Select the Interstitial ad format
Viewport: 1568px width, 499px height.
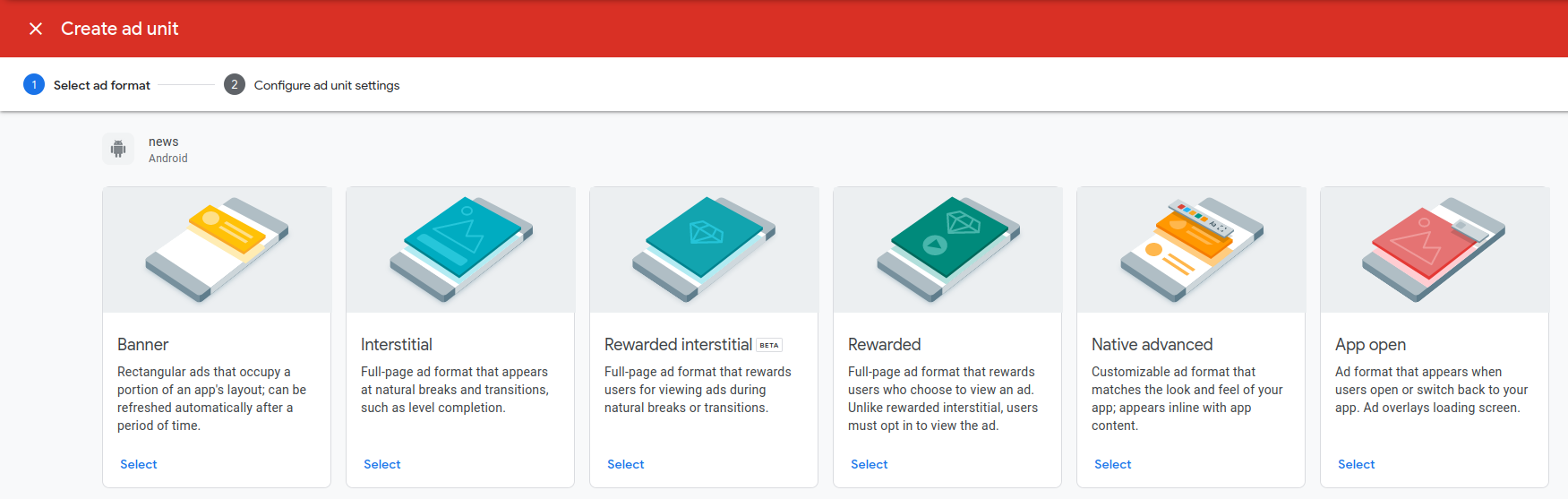pyautogui.click(x=382, y=464)
